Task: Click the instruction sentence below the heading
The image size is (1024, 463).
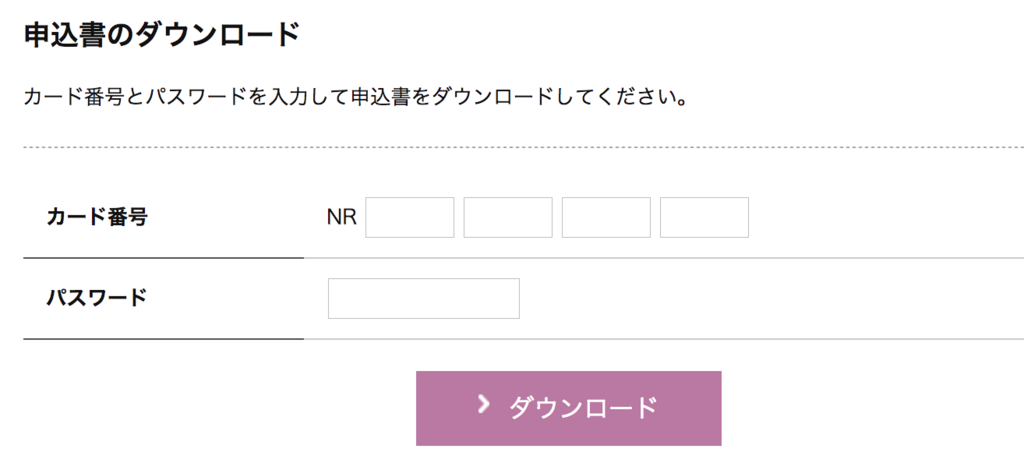Action: point(355,98)
